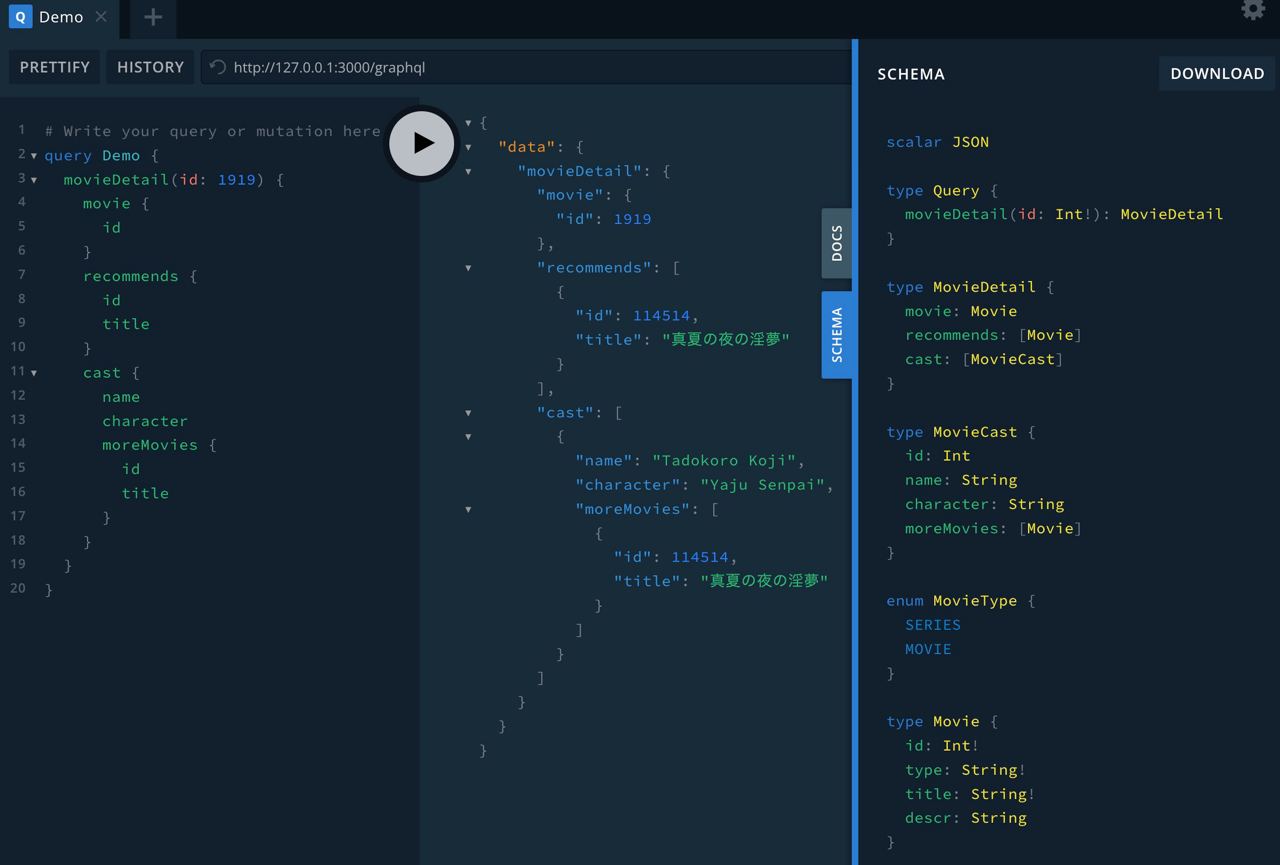Screen dimensions: 1280x865
Task: Collapse the "data" node in the response
Action: pos(468,147)
